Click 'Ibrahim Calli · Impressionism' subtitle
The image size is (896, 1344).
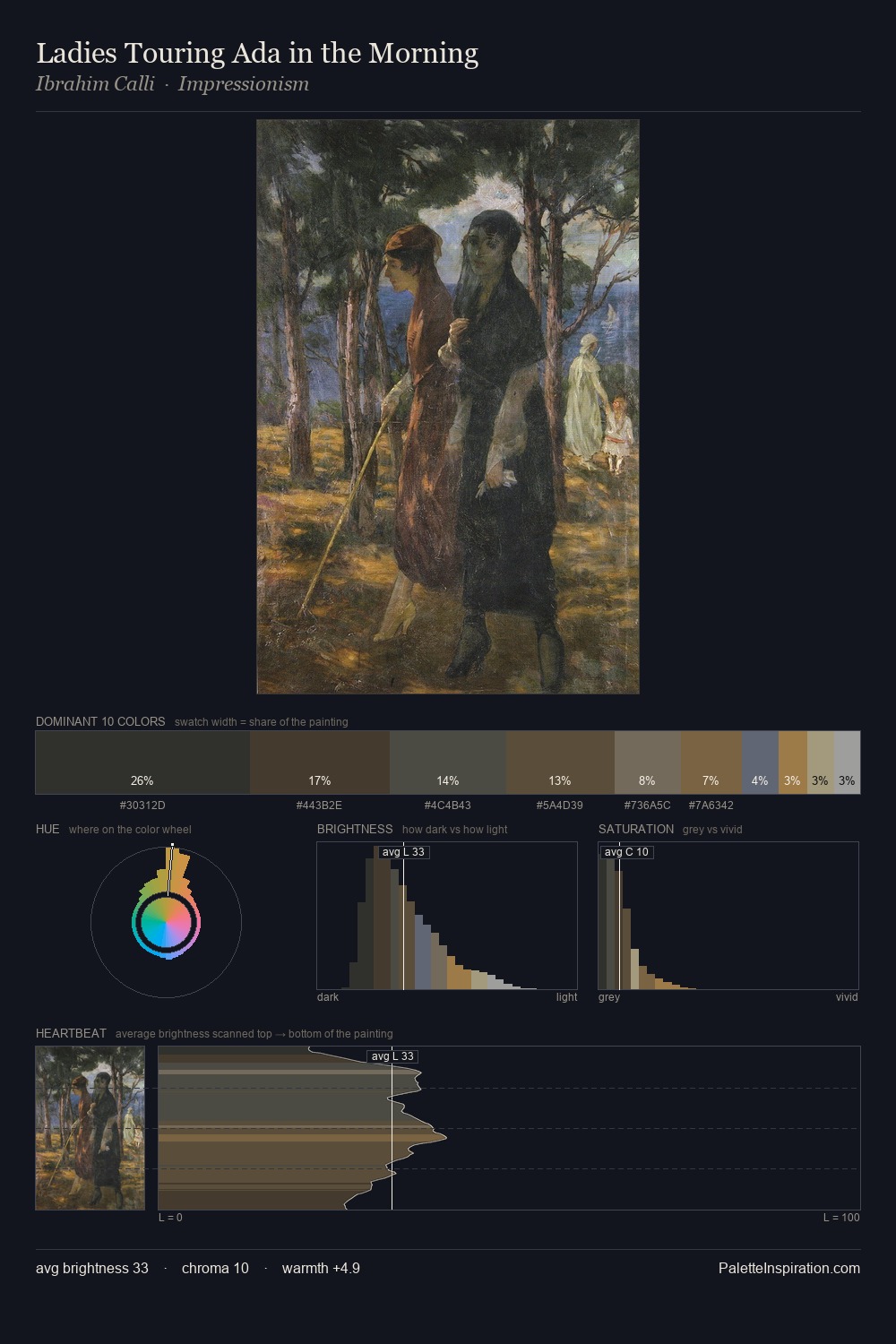coord(172,84)
